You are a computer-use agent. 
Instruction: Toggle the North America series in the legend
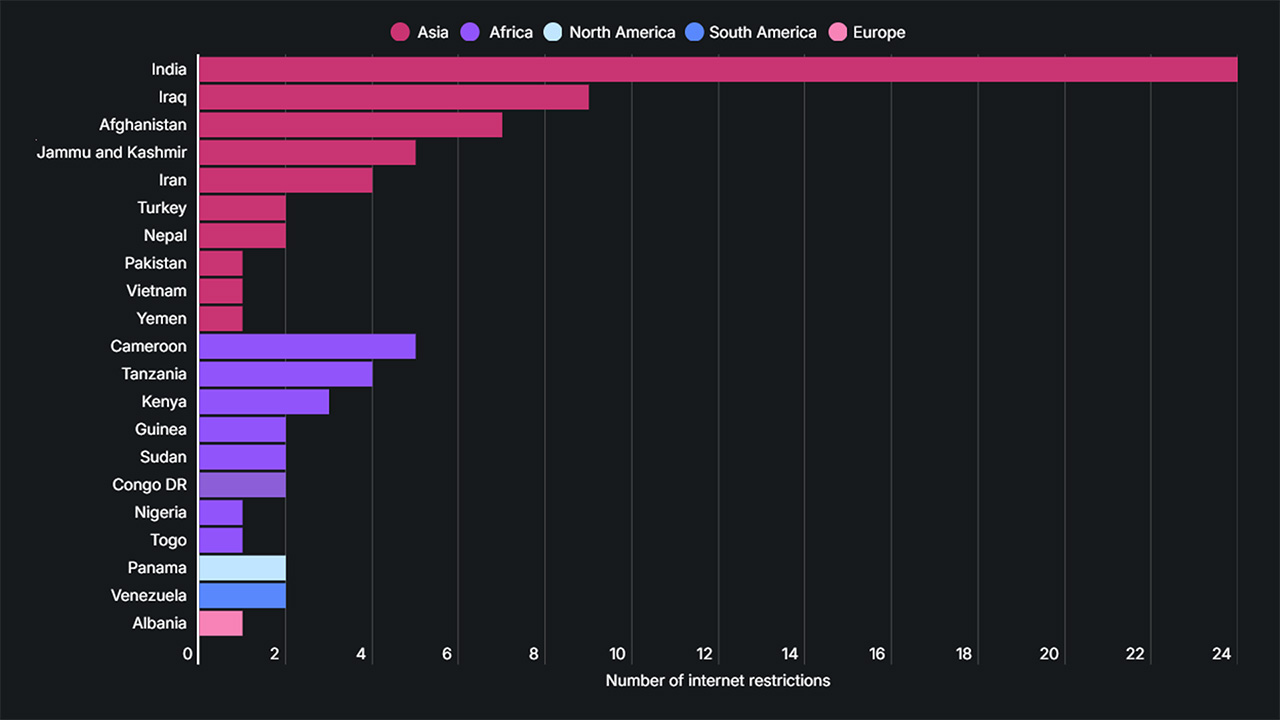coord(621,32)
